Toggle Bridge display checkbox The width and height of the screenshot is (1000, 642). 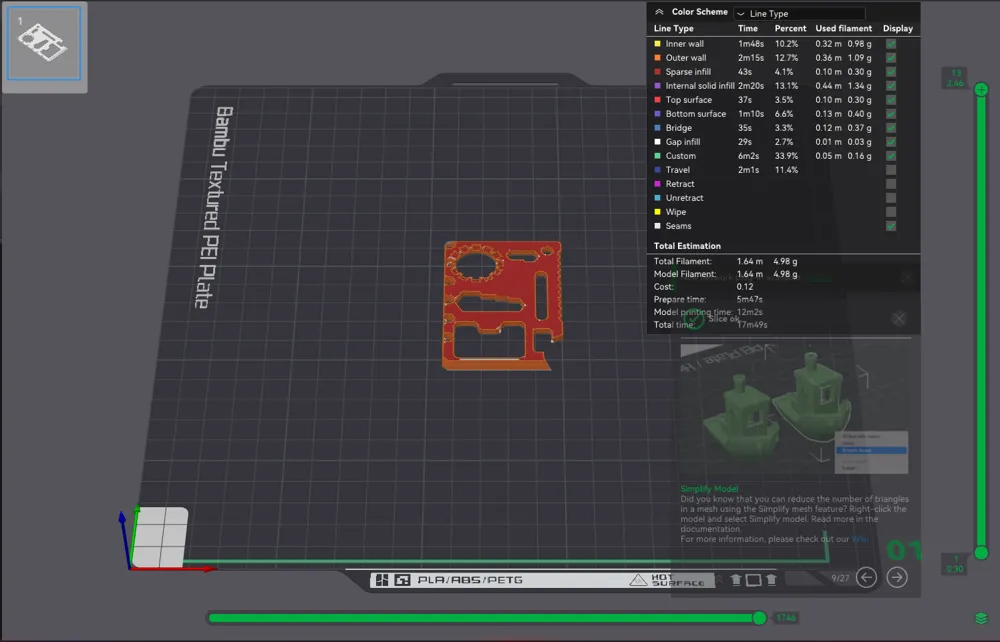(x=891, y=128)
